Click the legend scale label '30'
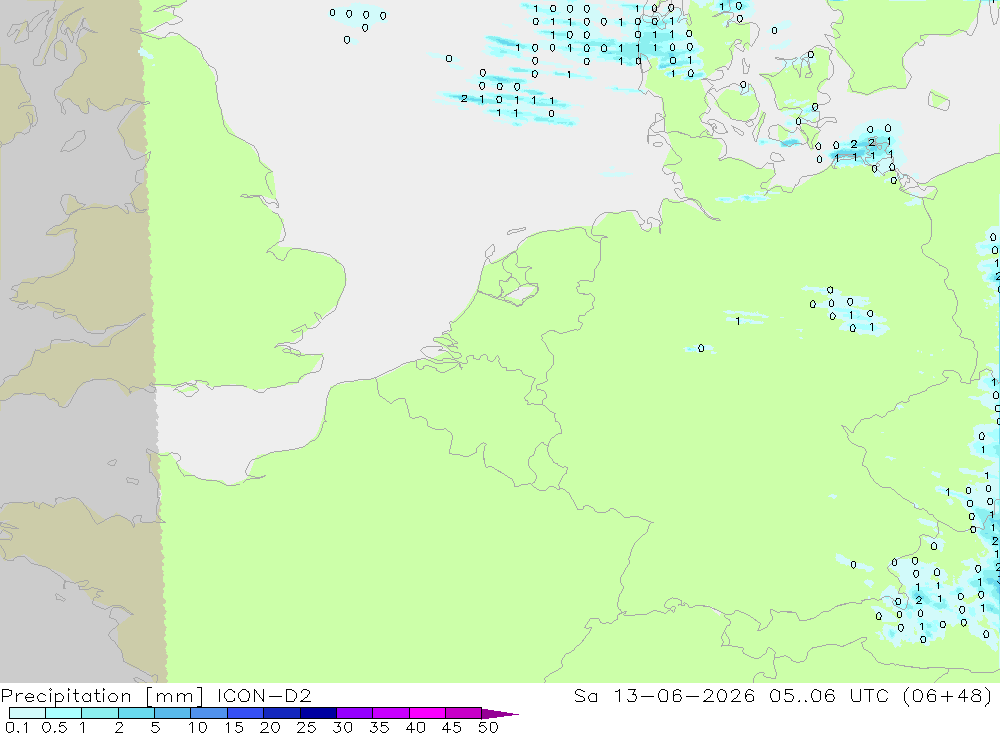1000x733 pixels. (343, 727)
